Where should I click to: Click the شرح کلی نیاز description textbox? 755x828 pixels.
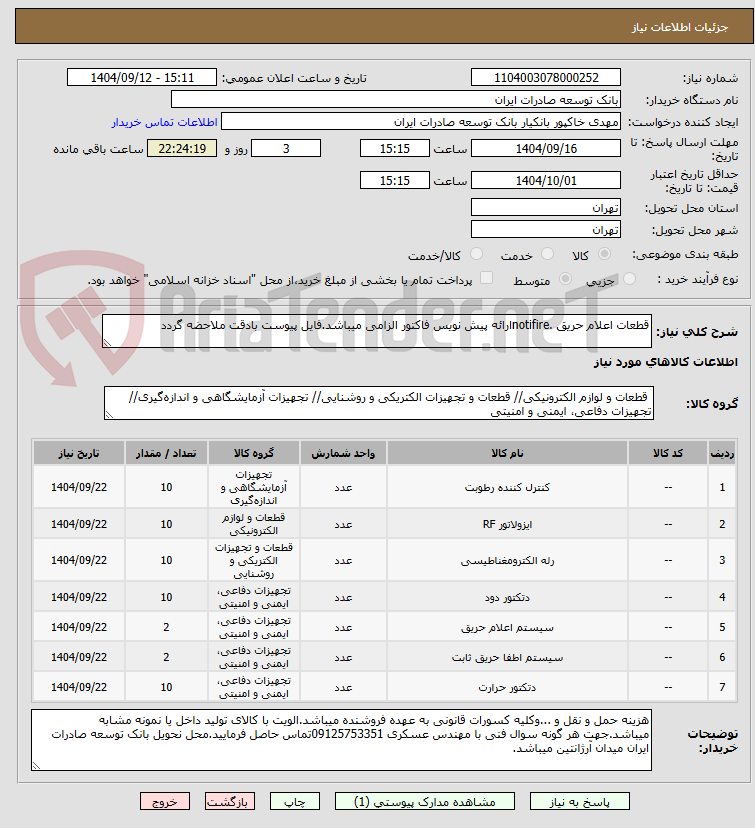(x=377, y=331)
